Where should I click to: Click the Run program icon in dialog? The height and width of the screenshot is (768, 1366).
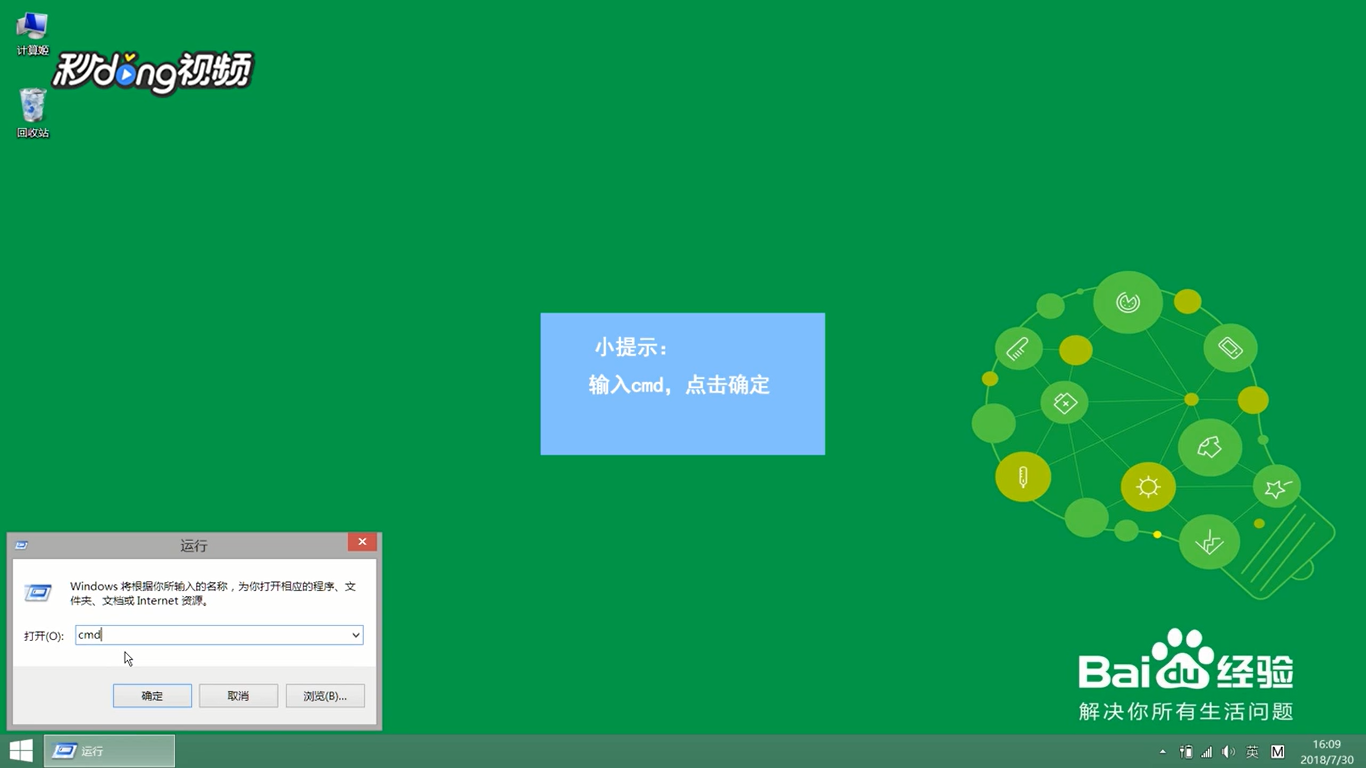(x=38, y=593)
